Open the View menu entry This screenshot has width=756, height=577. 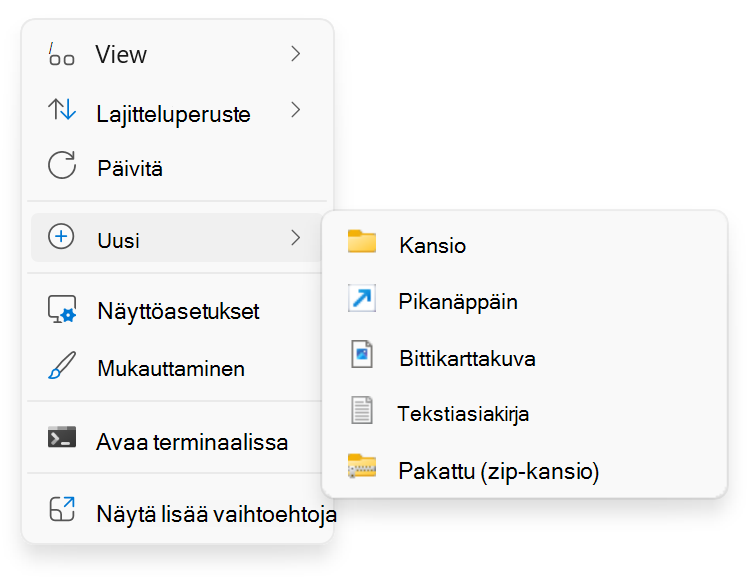coord(177,54)
